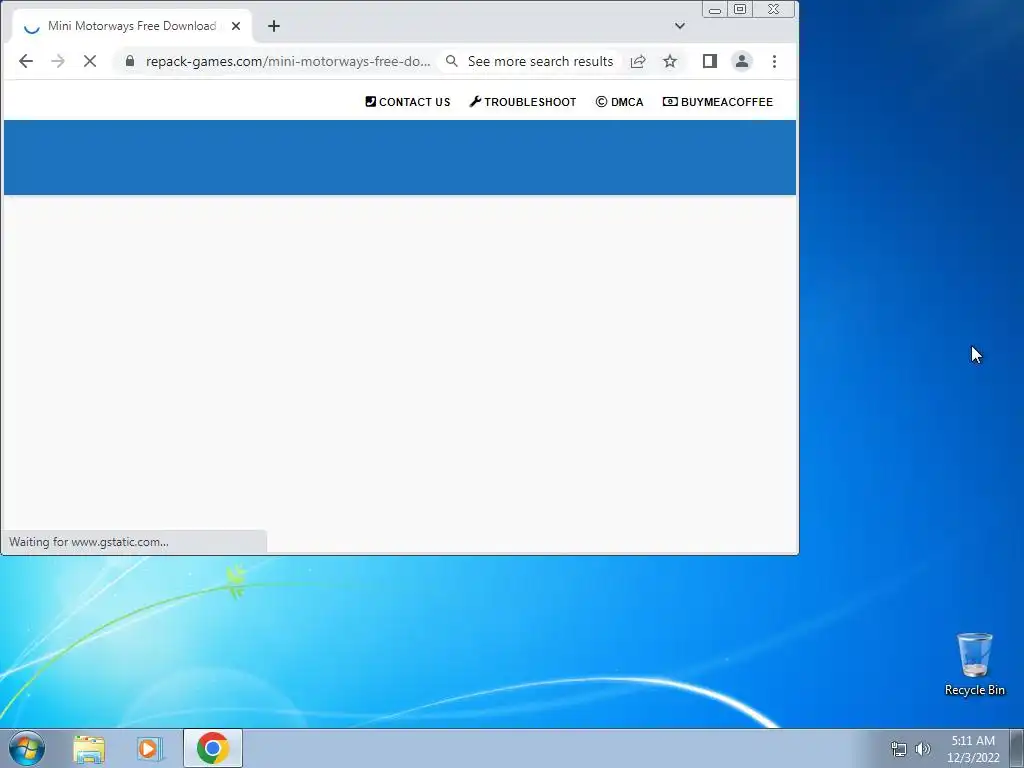Close the Chrome window
The image size is (1024, 768).
[x=774, y=10]
